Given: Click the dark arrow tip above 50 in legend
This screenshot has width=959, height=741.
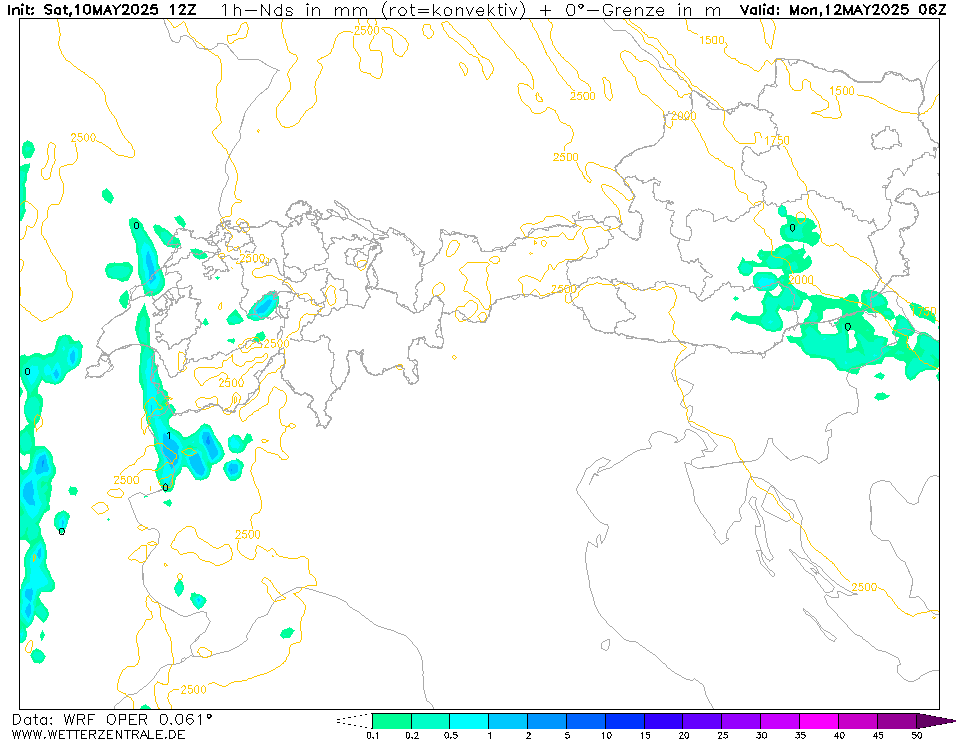Looking at the screenshot, I should coord(935,721).
